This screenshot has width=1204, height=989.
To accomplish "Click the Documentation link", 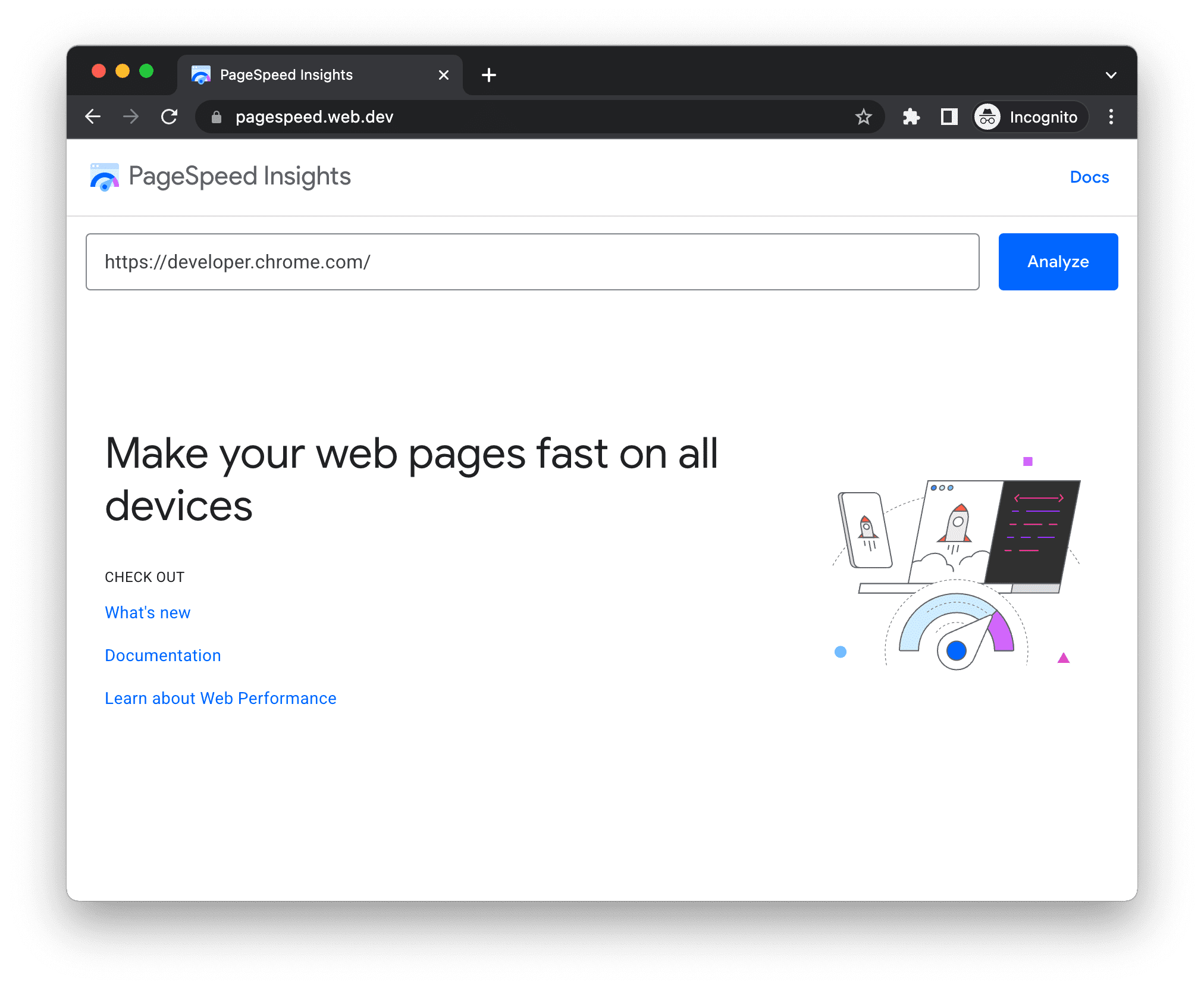I will 163,655.
